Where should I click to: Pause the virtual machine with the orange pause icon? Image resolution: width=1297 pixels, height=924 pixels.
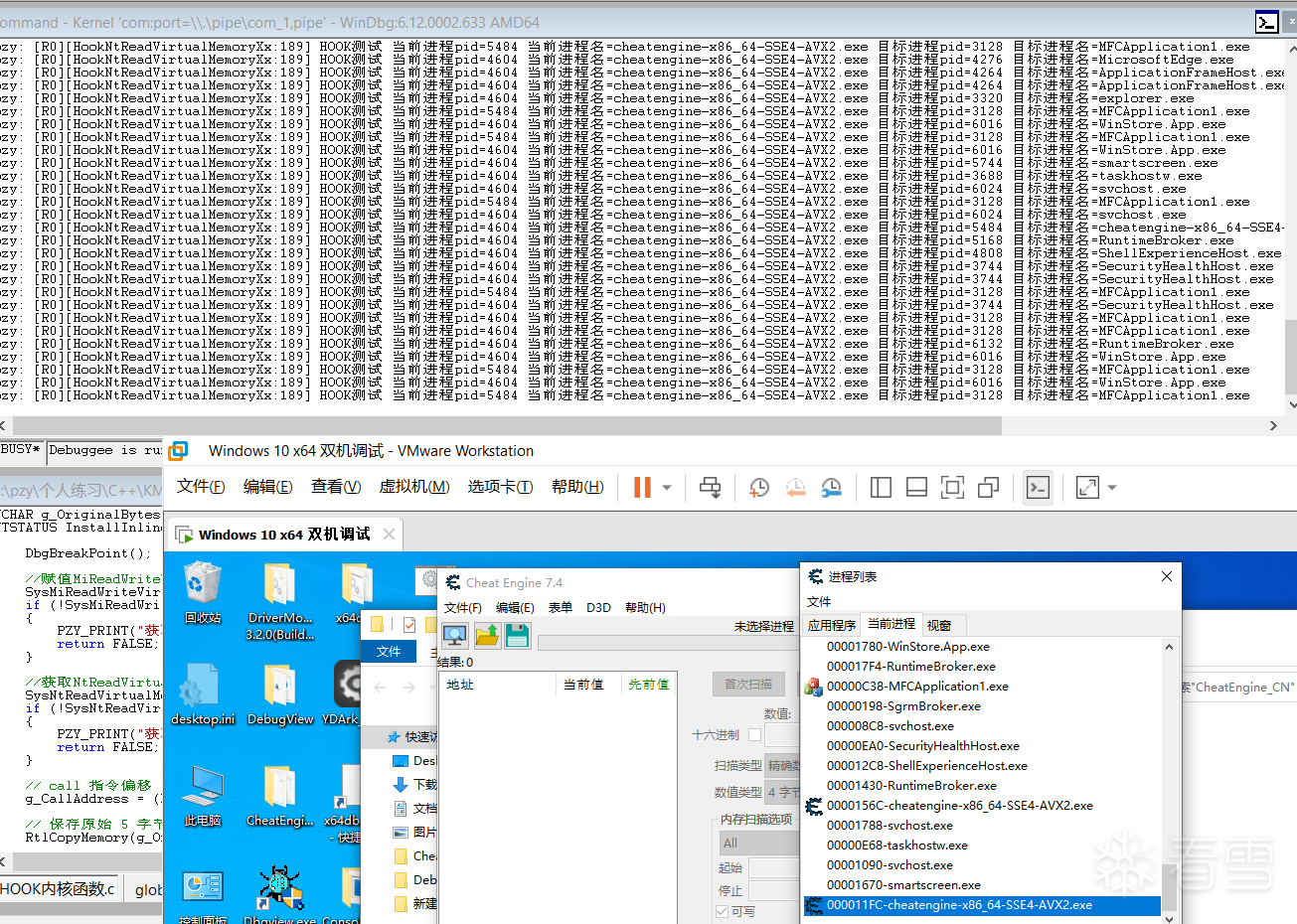pyautogui.click(x=642, y=487)
